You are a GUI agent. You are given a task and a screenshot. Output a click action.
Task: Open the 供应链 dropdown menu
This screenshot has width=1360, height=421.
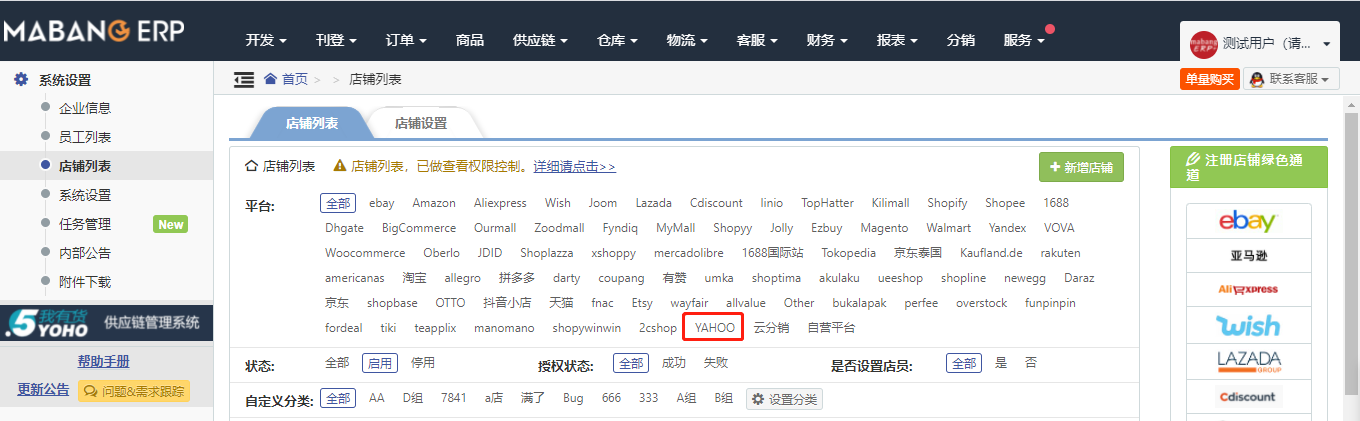click(x=540, y=40)
